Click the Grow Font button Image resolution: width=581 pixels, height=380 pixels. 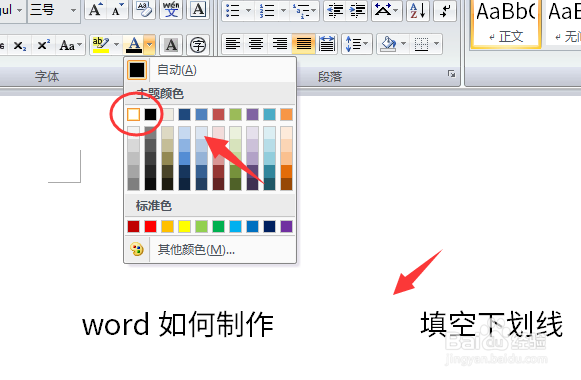click(x=95, y=10)
